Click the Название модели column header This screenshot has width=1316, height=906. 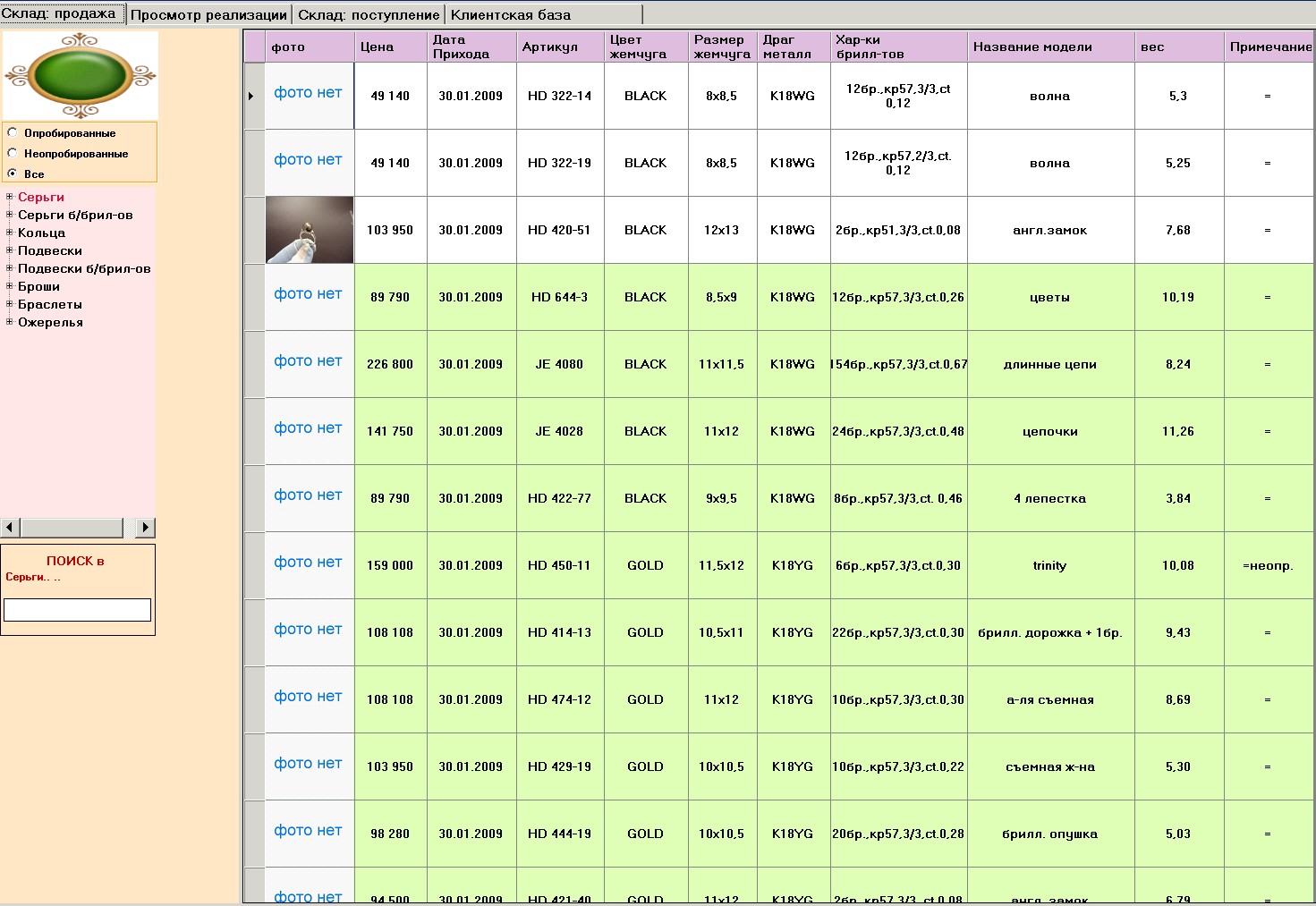[1050, 47]
